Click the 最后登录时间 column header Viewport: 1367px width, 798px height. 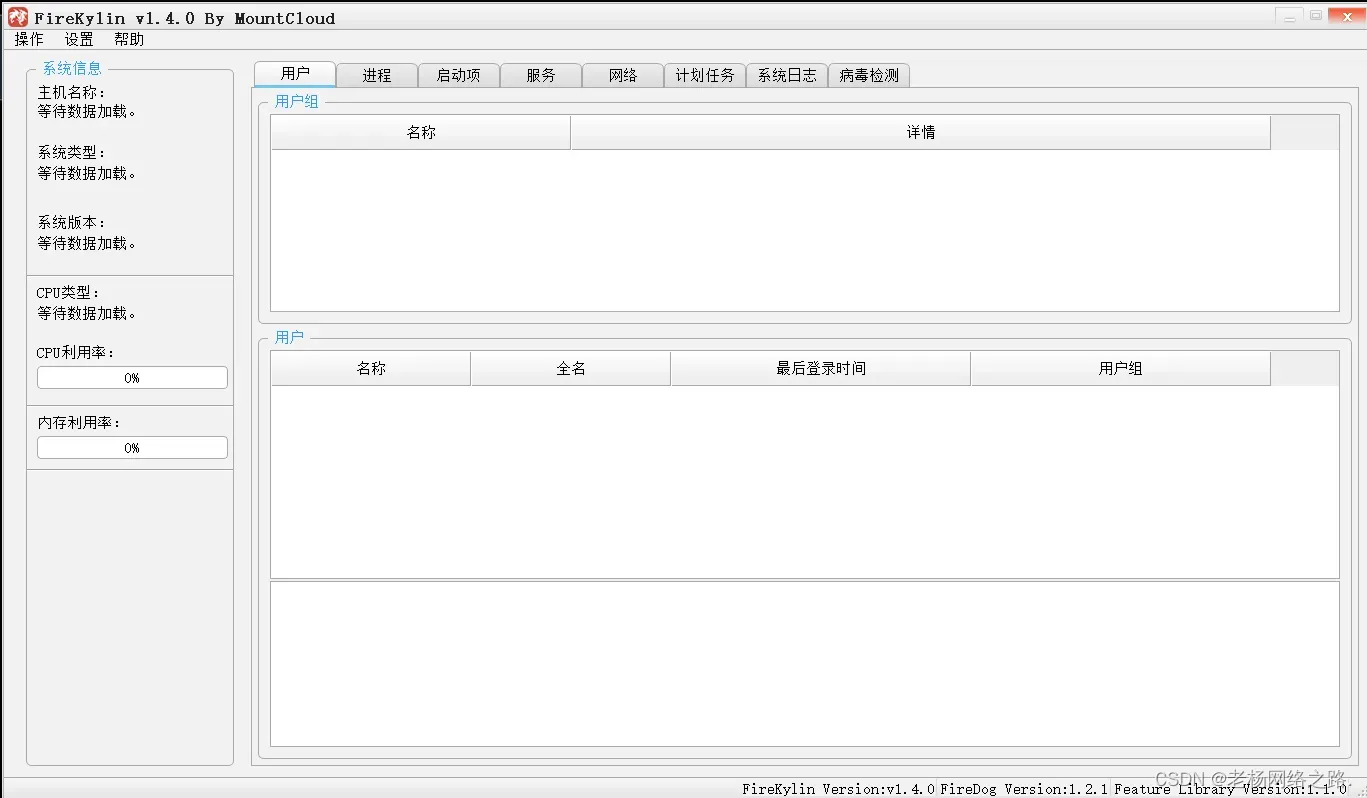click(821, 368)
